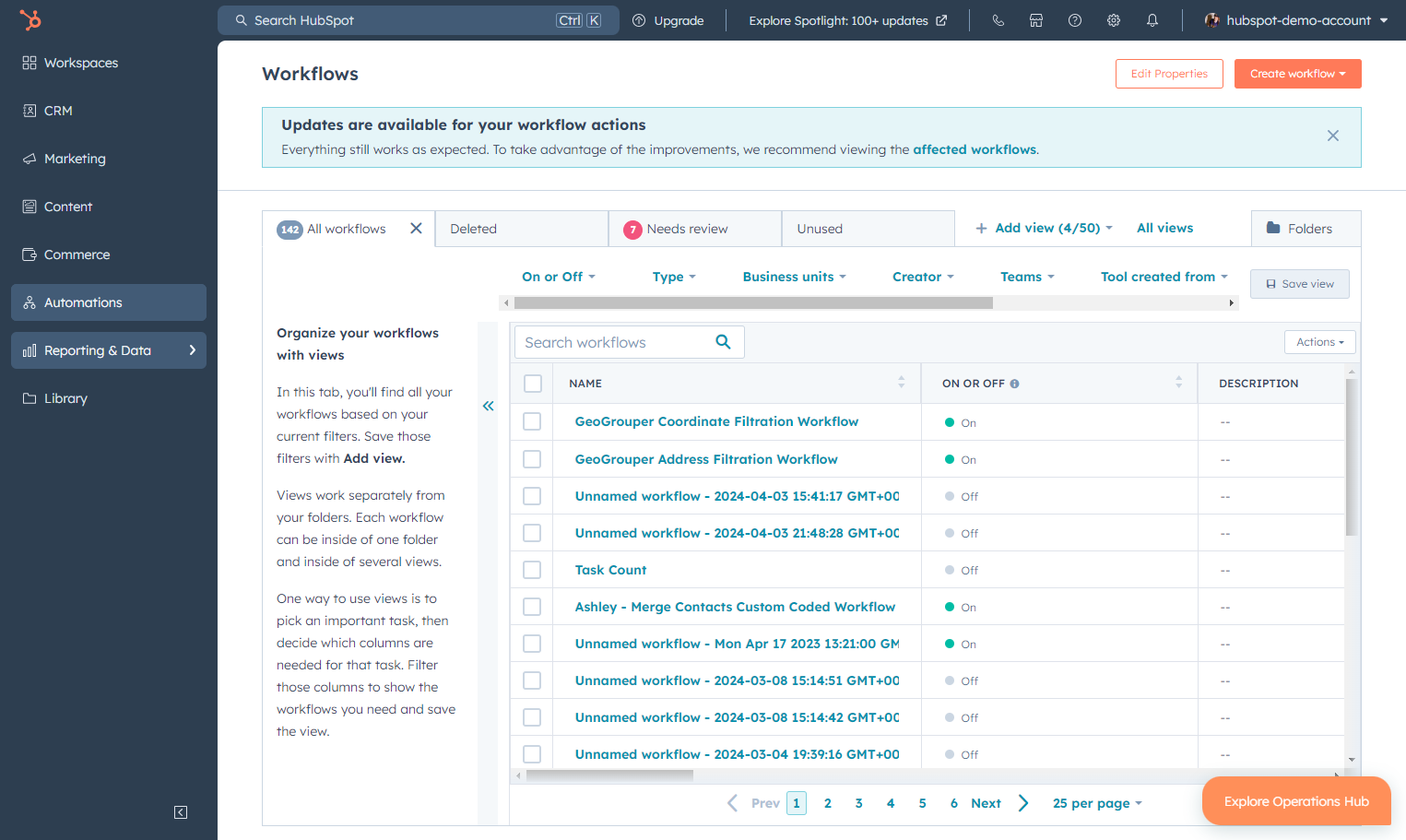Open the All views link
The image size is (1406, 840).
pos(1164,228)
